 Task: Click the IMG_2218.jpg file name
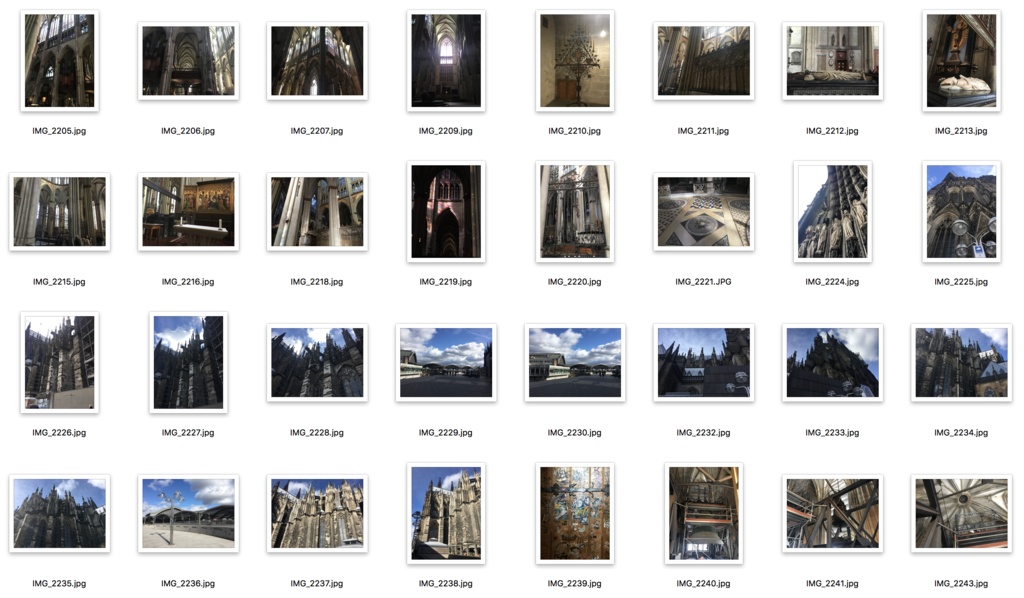pos(317,281)
